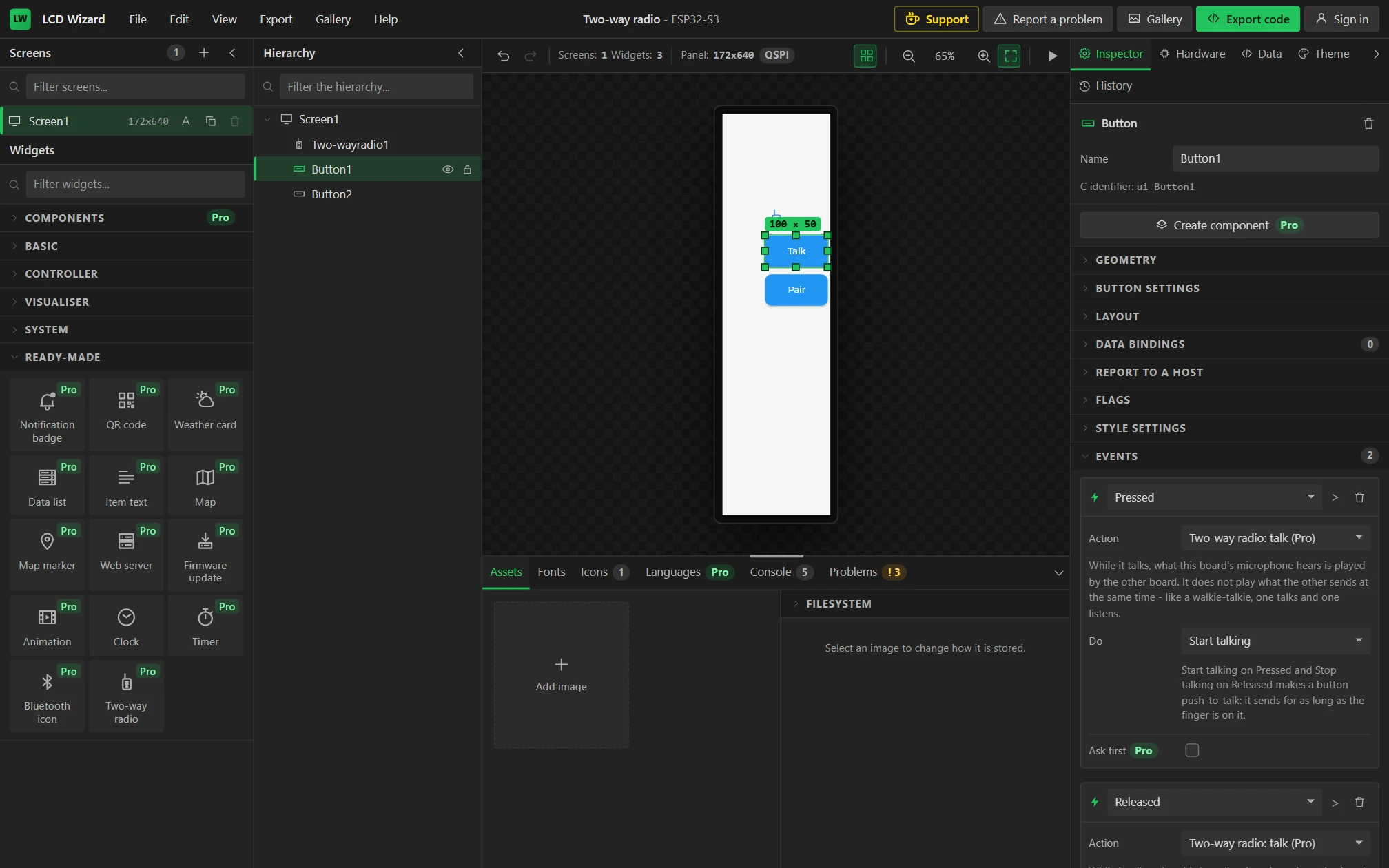Undo the last action in toolbar

[504, 56]
